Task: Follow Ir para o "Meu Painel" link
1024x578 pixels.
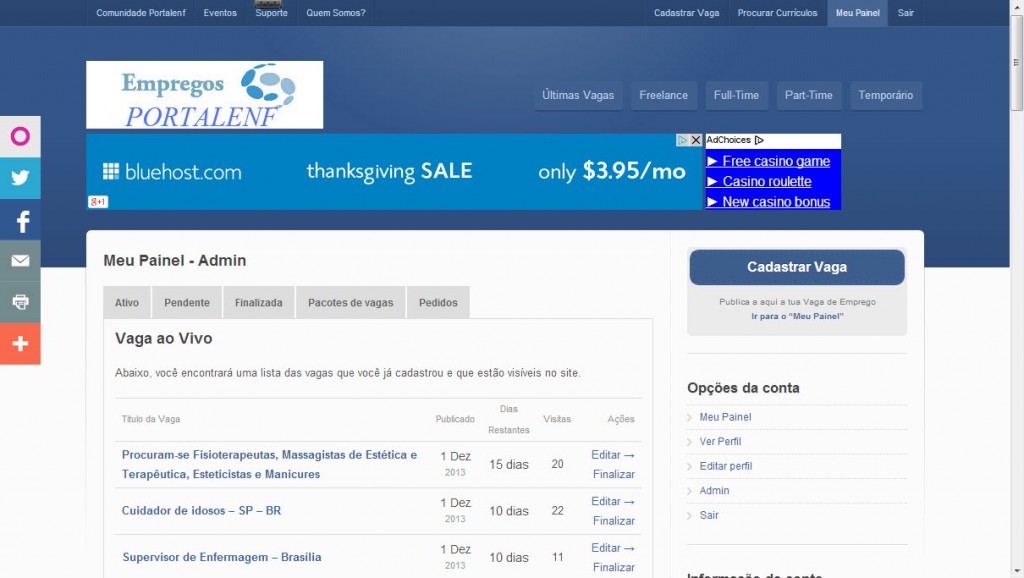Action: click(797, 316)
